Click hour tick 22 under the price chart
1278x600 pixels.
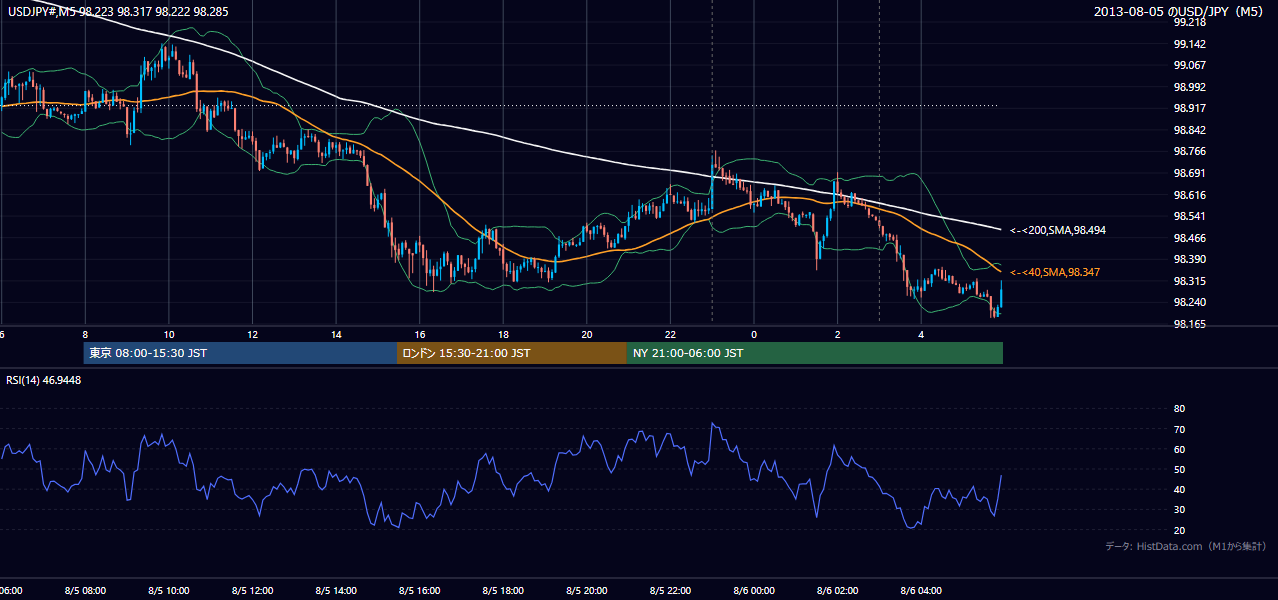click(x=670, y=335)
